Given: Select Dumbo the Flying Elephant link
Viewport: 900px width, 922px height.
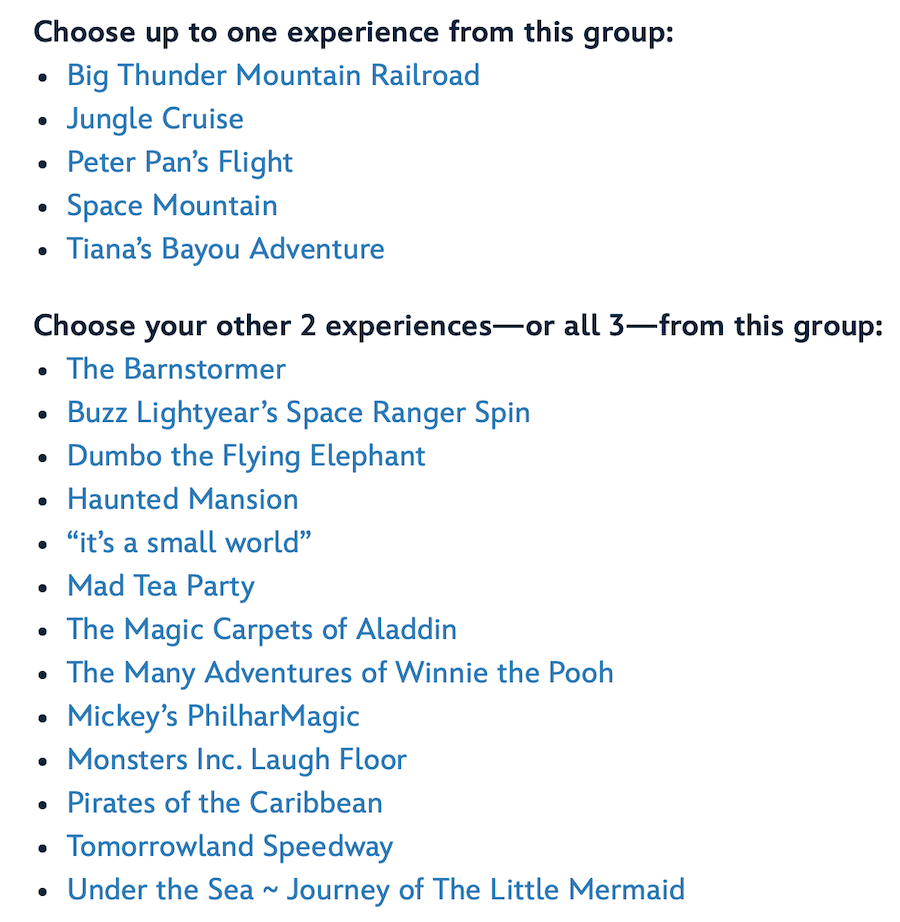Looking at the screenshot, I should [246, 456].
